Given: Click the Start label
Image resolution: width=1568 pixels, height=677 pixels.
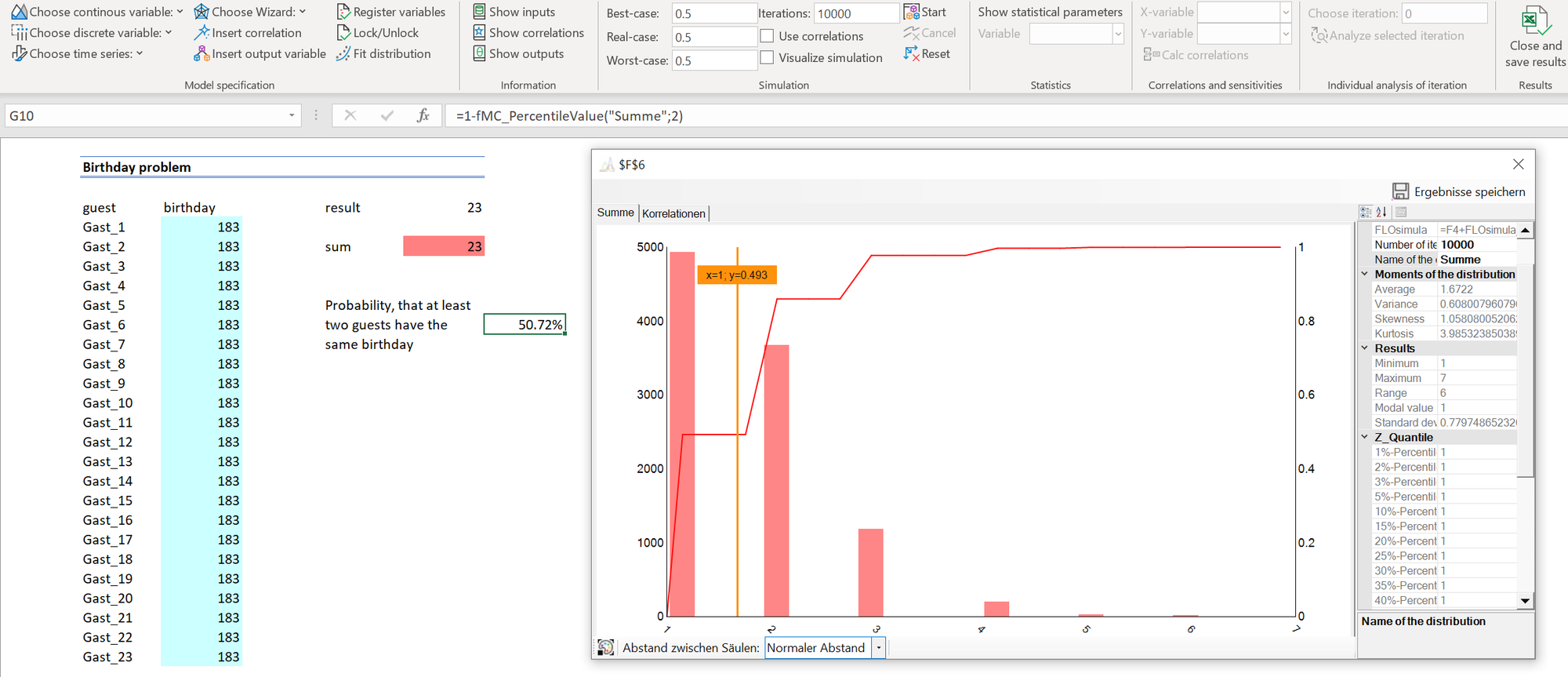Looking at the screenshot, I should [x=934, y=12].
